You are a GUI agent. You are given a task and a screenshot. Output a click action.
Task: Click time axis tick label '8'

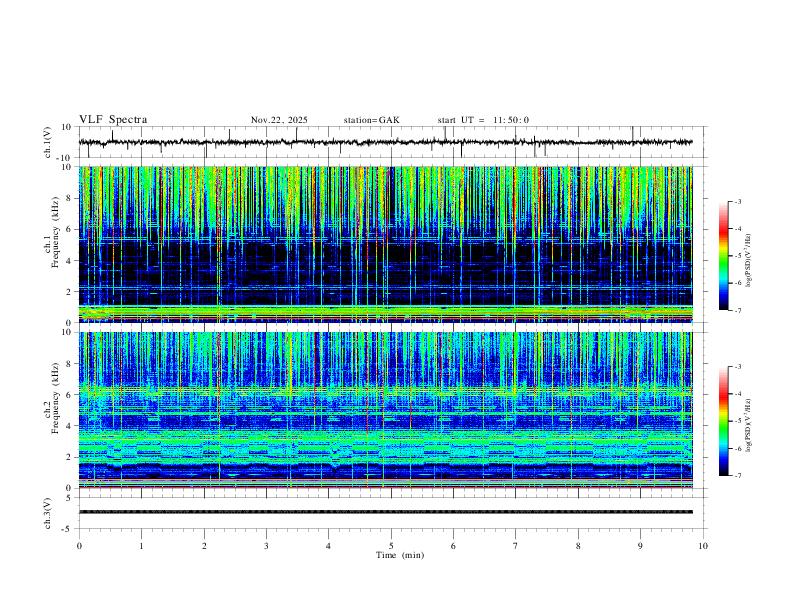(578, 546)
